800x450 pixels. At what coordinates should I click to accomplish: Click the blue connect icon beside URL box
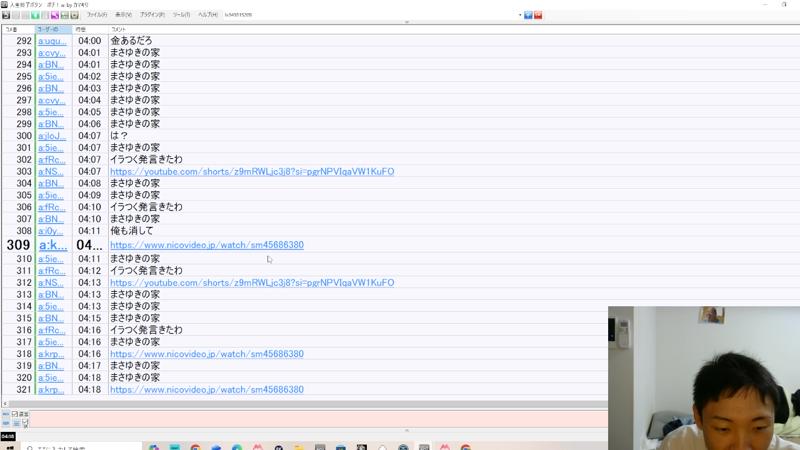pos(528,15)
